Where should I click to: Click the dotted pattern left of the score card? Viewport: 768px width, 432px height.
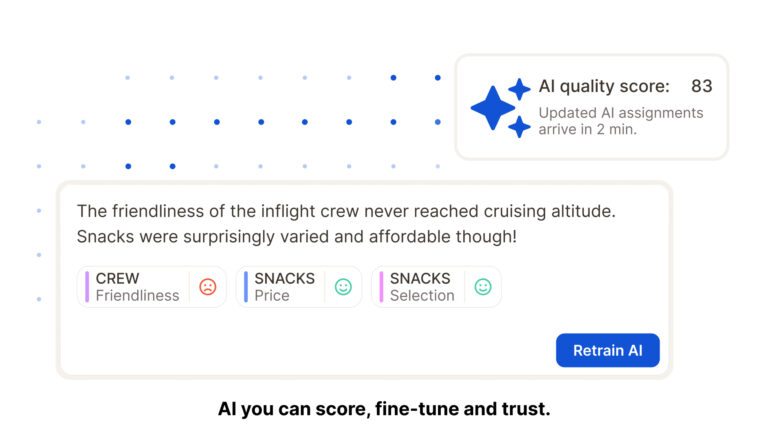pos(260,122)
